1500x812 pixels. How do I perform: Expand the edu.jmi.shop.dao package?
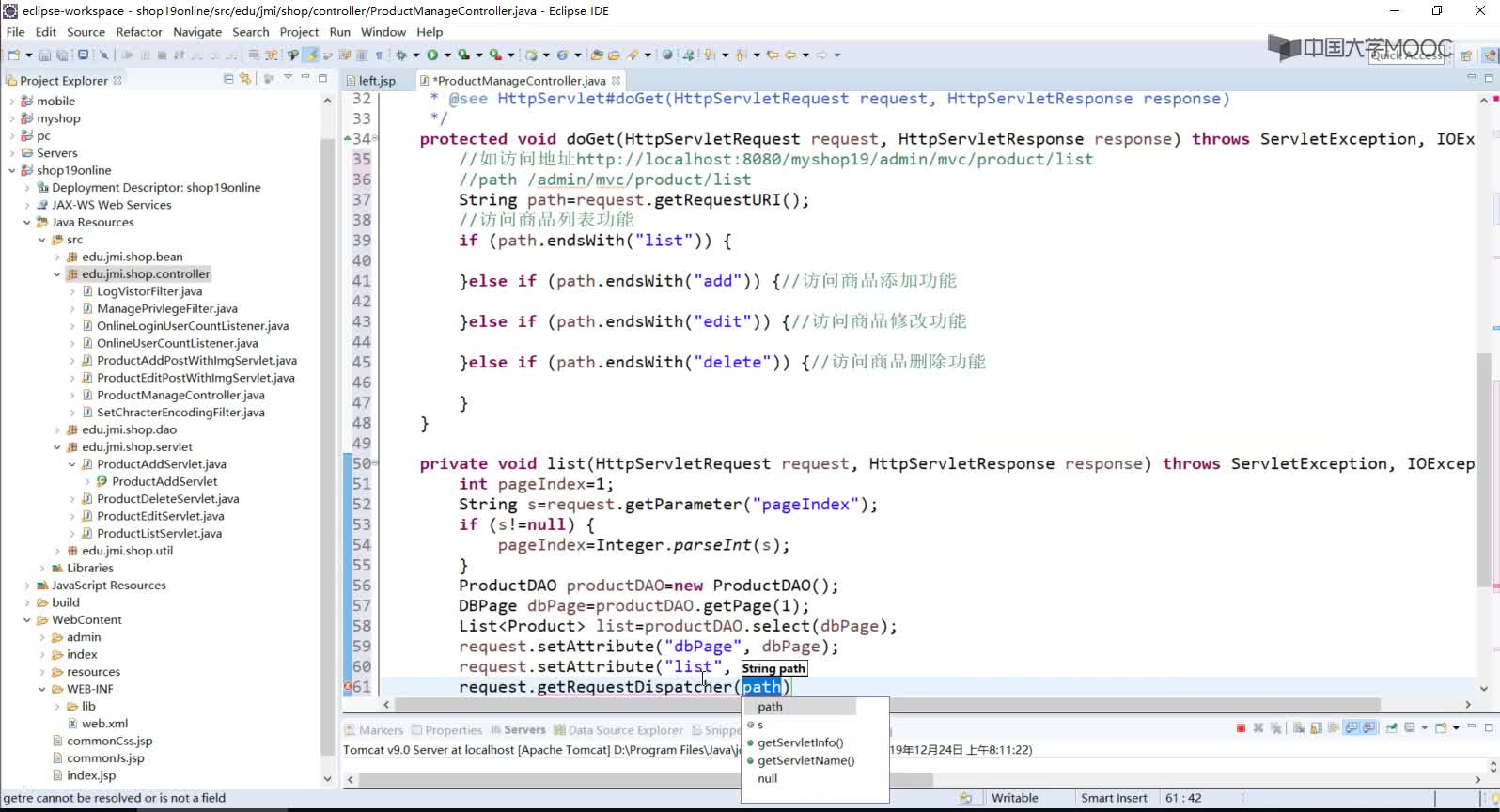pyautogui.click(x=57, y=429)
